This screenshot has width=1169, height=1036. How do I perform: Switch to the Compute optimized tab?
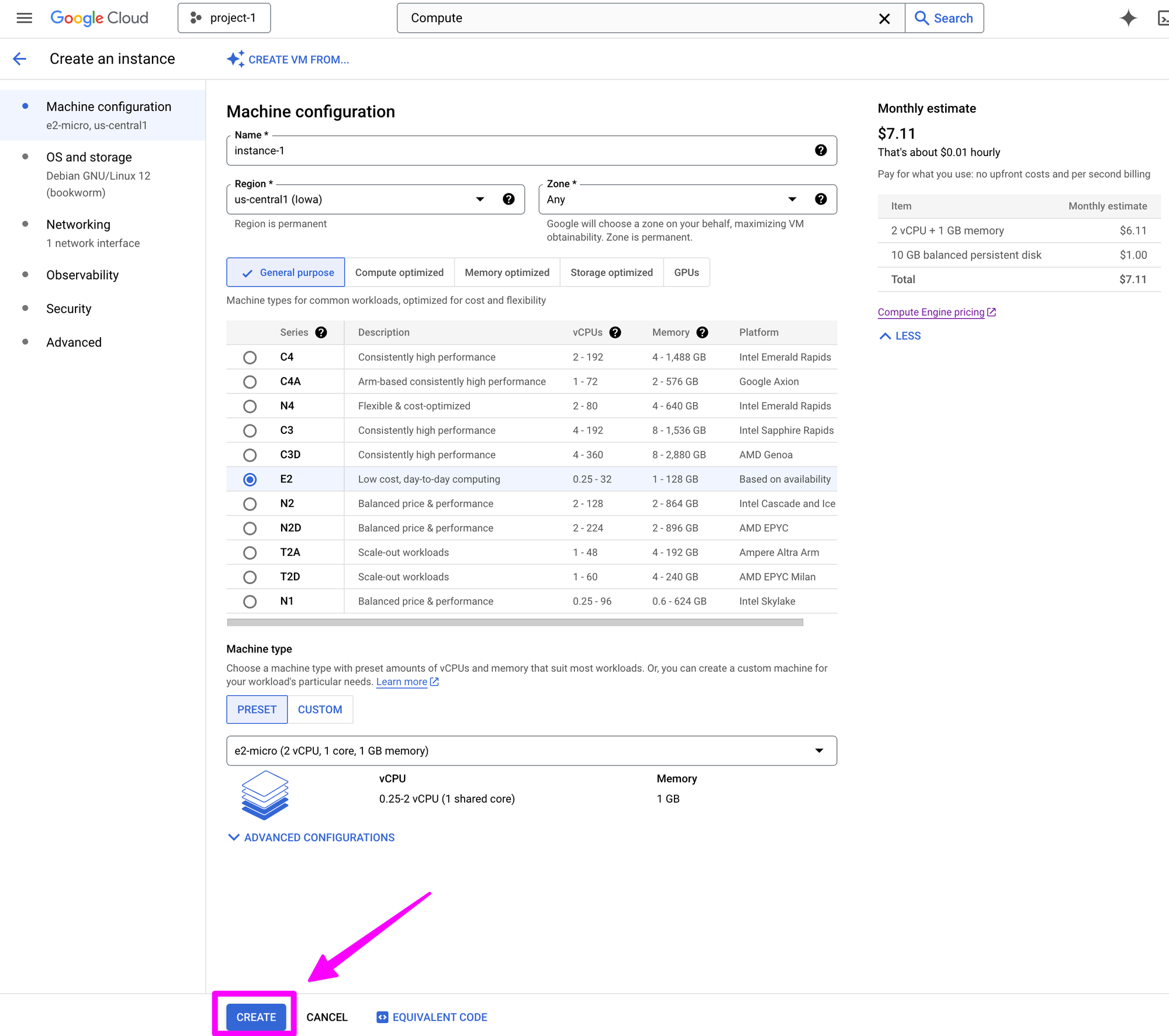click(399, 272)
